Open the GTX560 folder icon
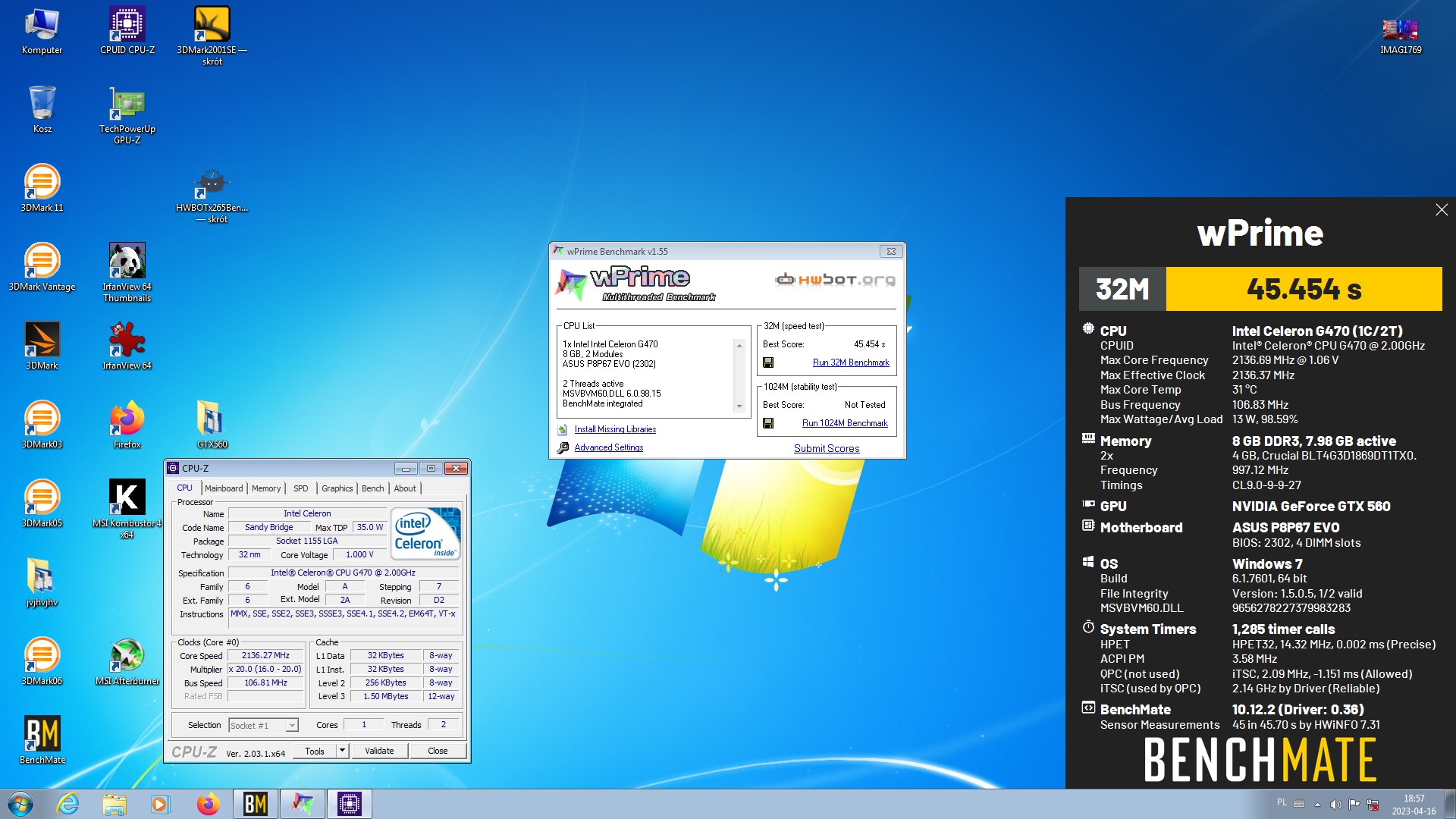 [x=212, y=425]
